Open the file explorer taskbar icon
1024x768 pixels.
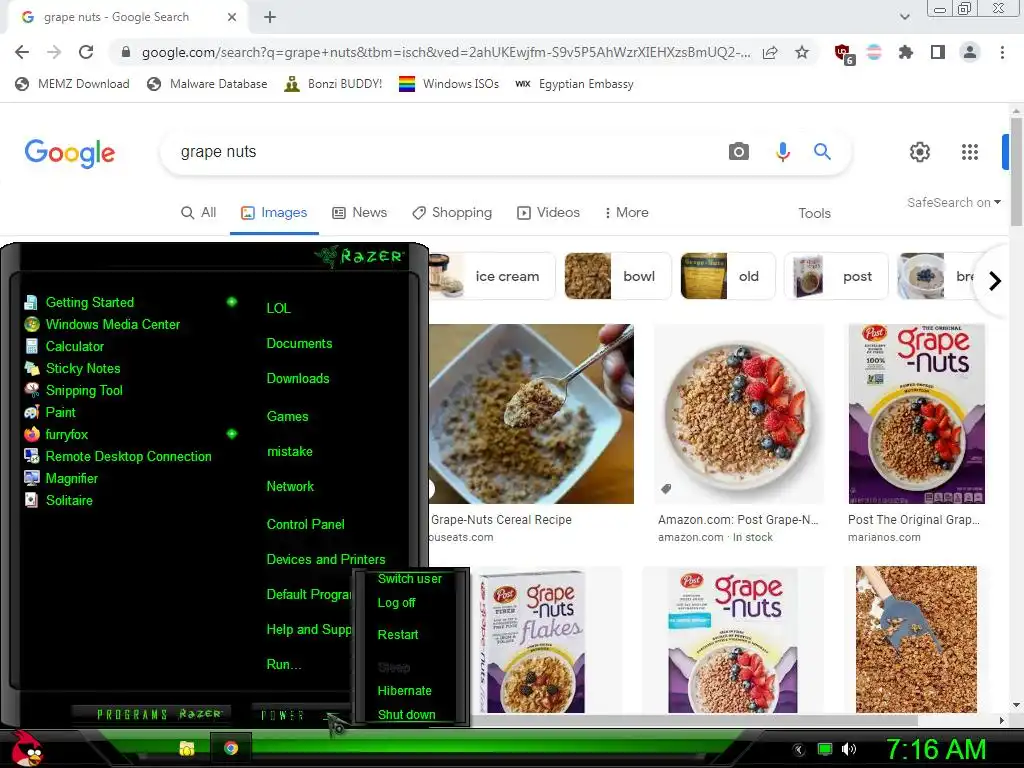tap(187, 748)
